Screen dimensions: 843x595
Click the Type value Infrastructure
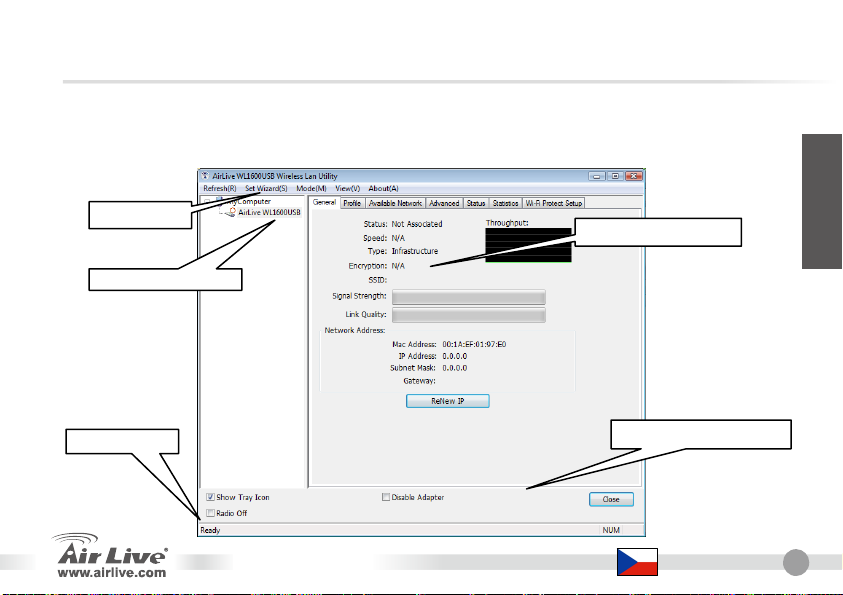click(415, 252)
